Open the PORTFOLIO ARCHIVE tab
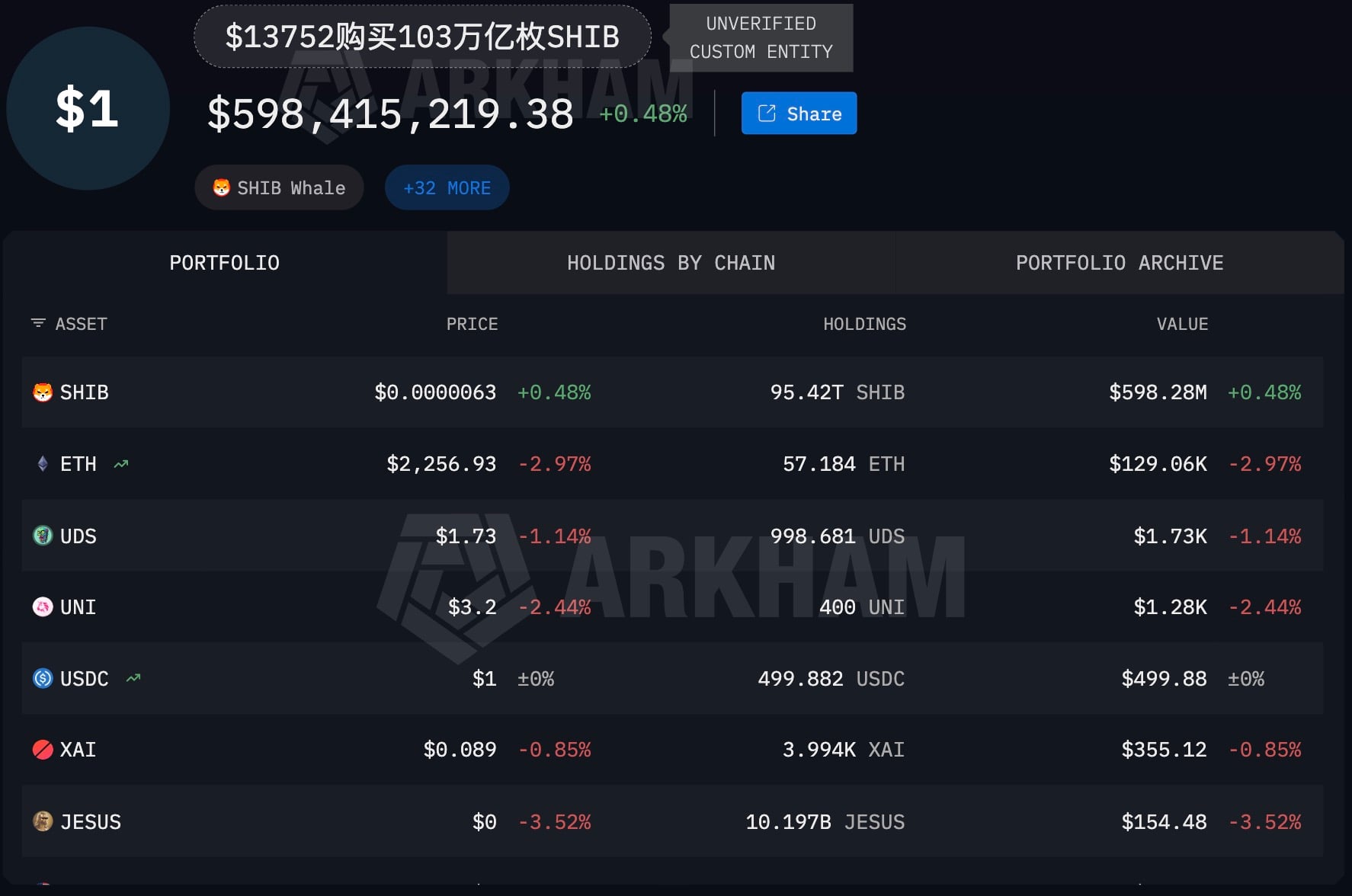Image resolution: width=1352 pixels, height=896 pixels. (1119, 263)
